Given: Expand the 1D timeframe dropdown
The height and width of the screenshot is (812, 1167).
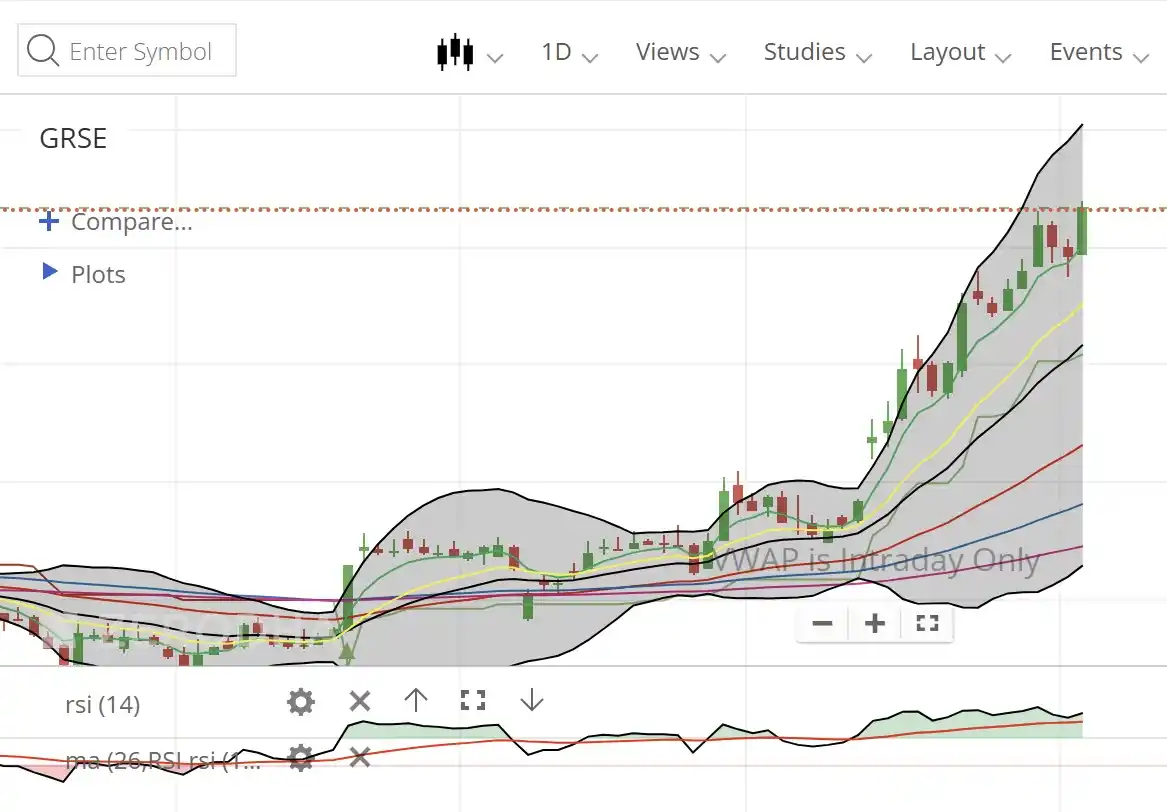Looking at the screenshot, I should [x=566, y=52].
